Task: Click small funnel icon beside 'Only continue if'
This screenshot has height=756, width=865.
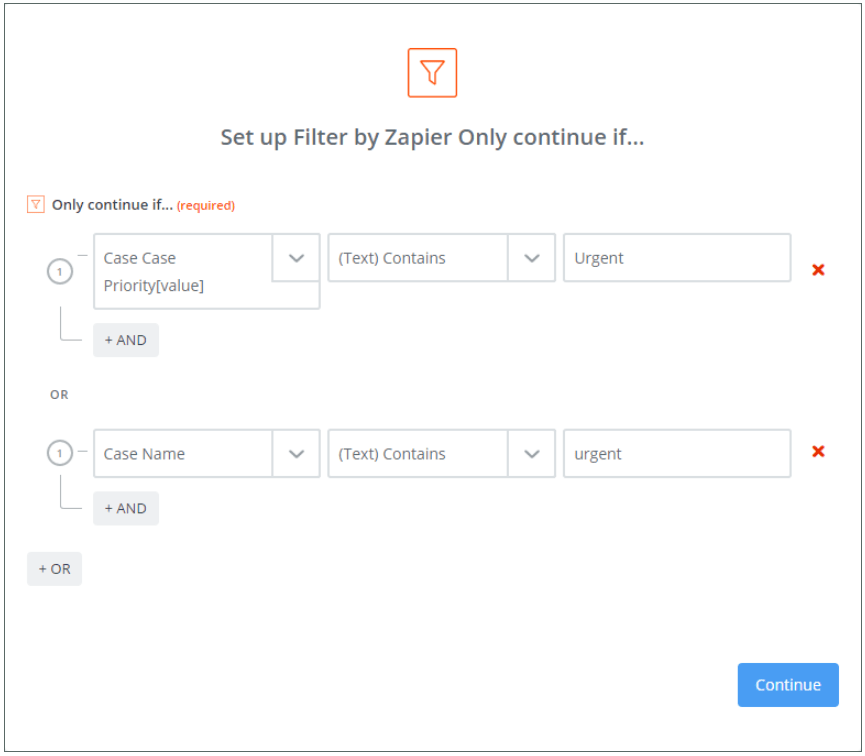Action: point(36,205)
